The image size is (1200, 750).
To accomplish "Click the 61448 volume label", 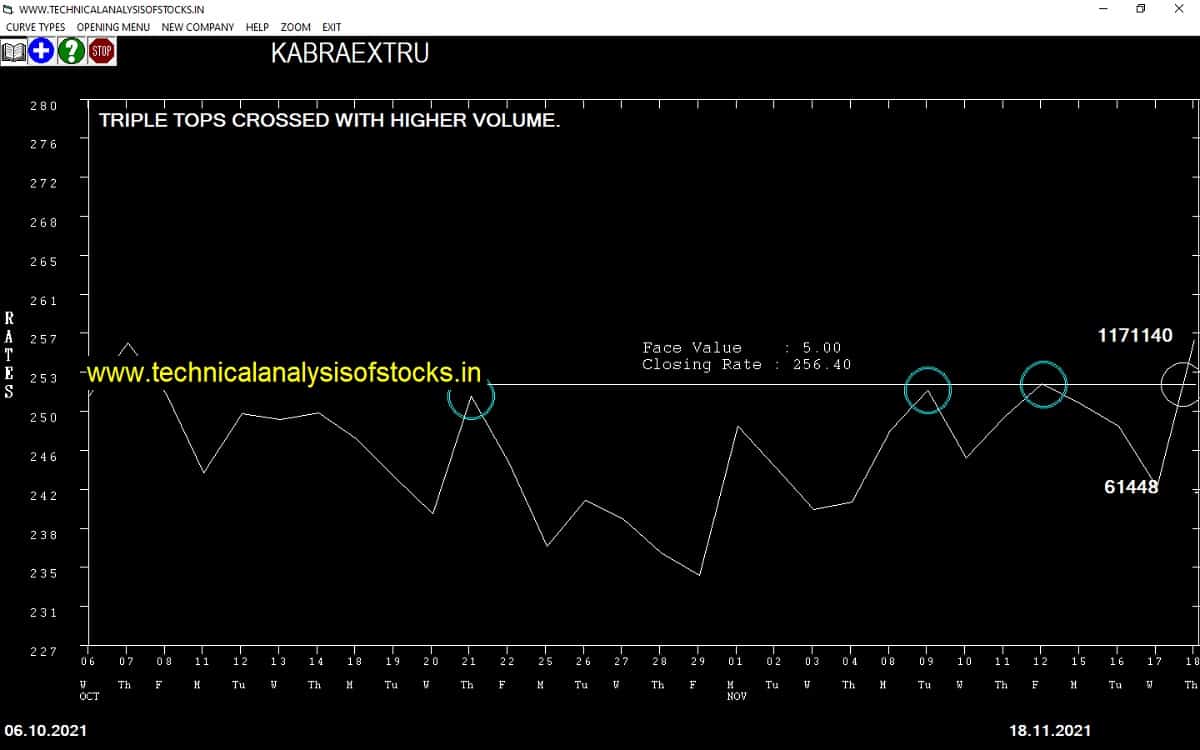I will click(1131, 487).
